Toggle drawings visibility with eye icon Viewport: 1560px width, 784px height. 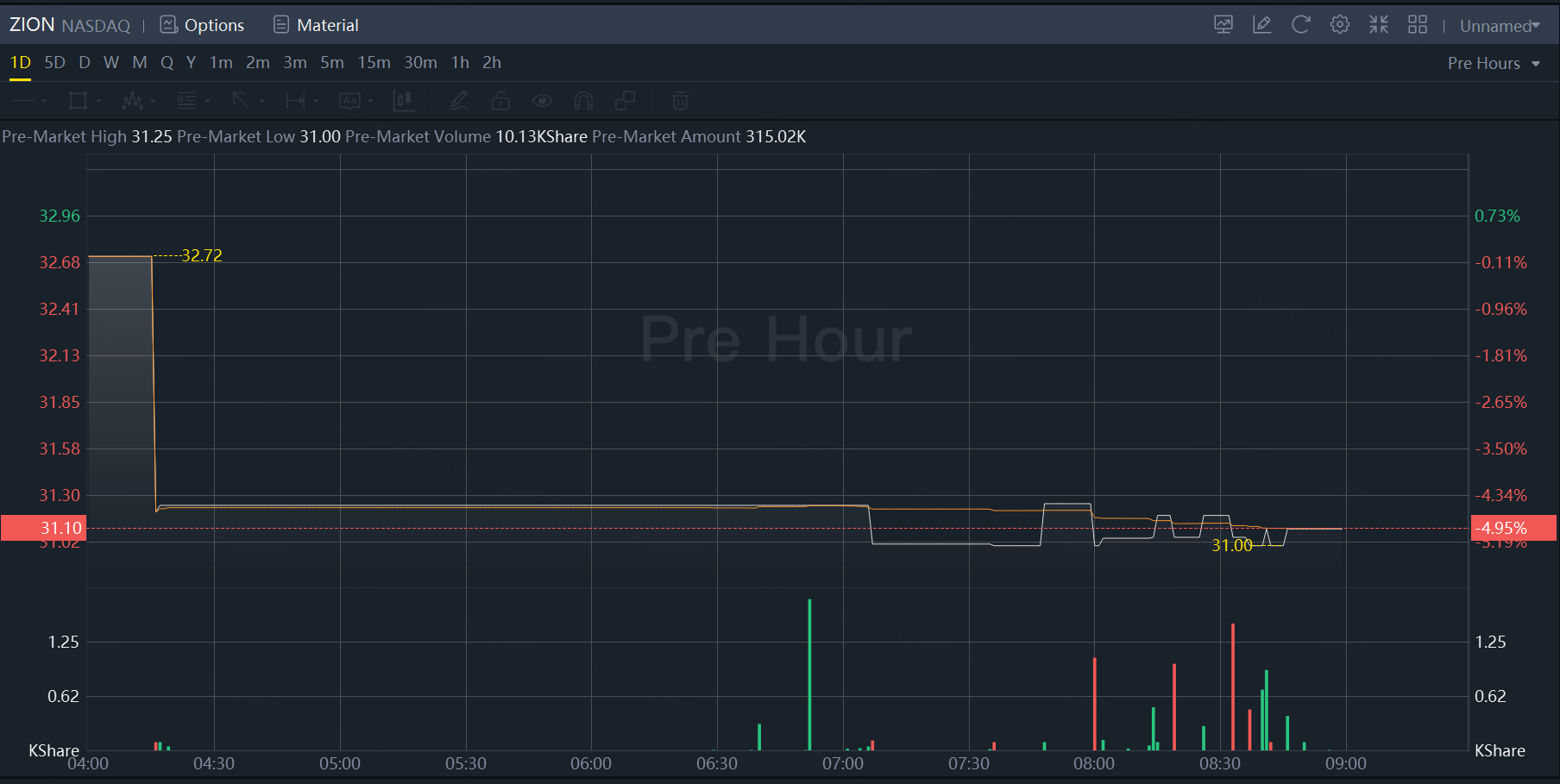point(542,102)
